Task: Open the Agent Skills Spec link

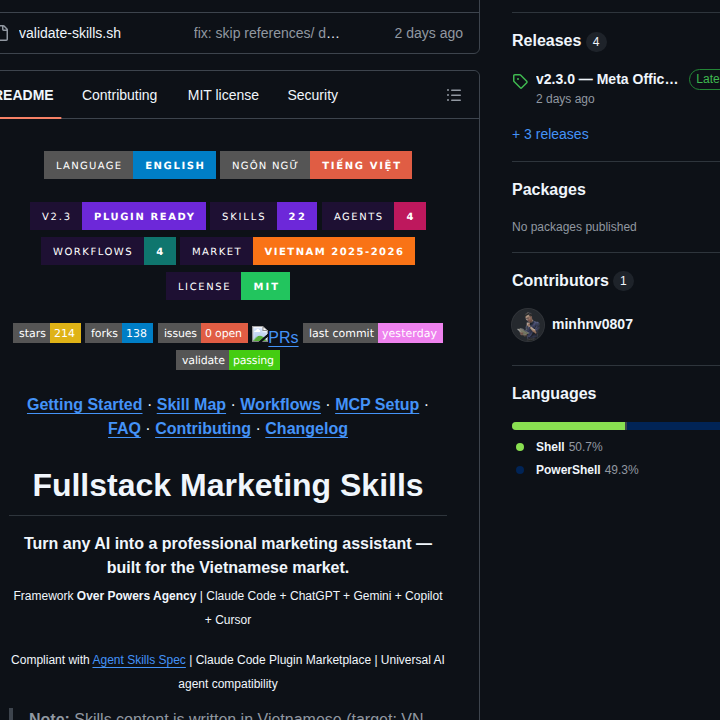Action: pos(139,660)
